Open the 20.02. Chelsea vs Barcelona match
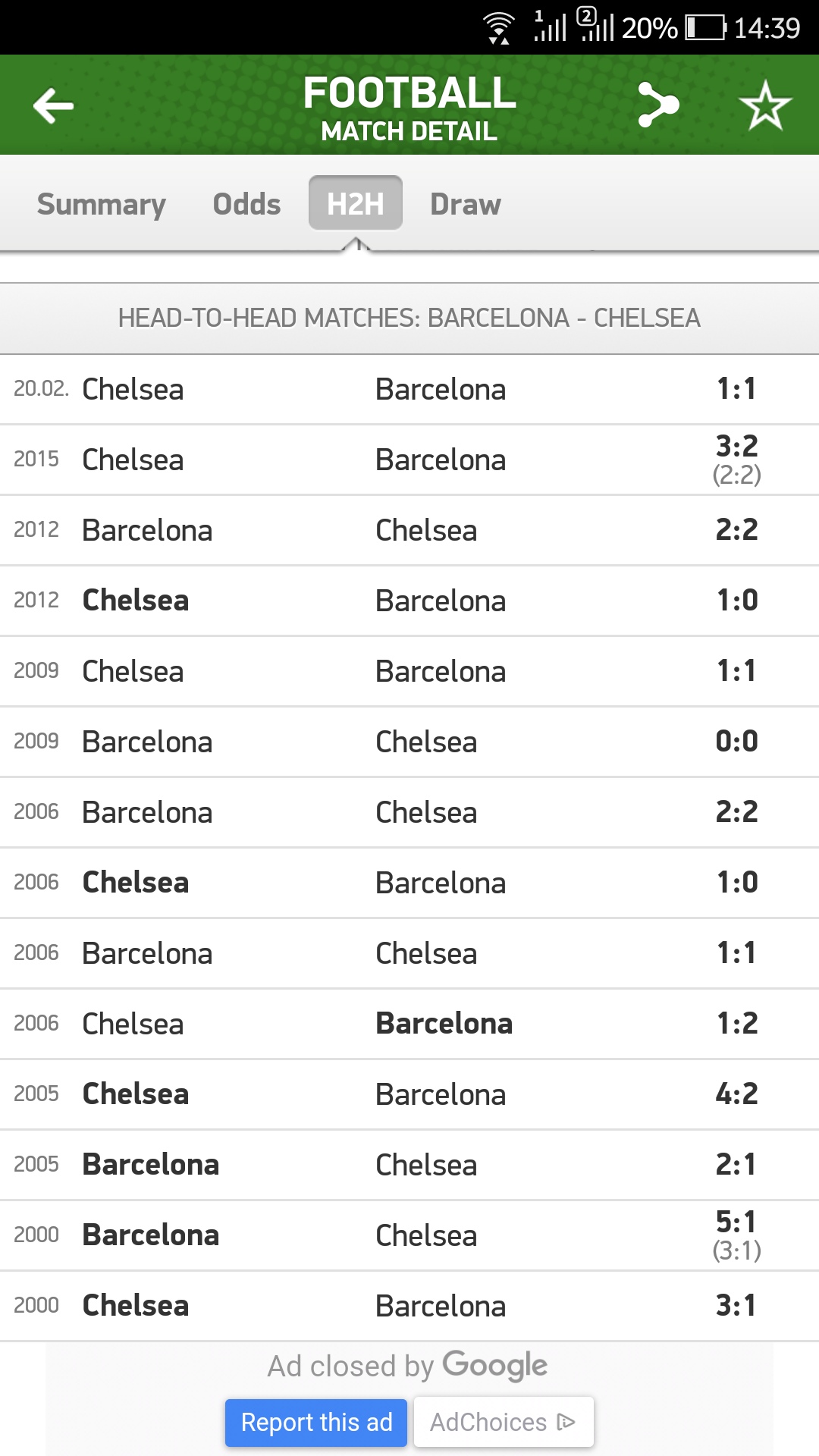The width and height of the screenshot is (819, 1456). pyautogui.click(x=409, y=389)
